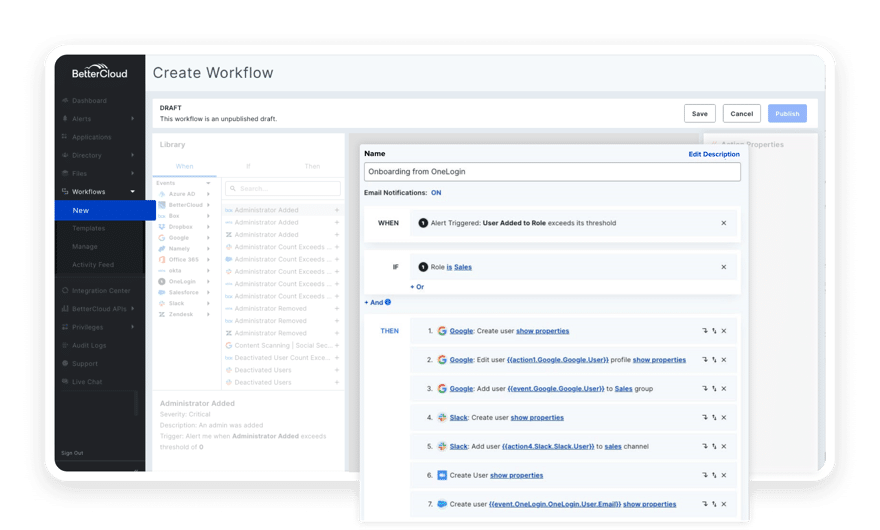The width and height of the screenshot is (880, 530).
Task: Select New under Workflows
Action: 105,211
